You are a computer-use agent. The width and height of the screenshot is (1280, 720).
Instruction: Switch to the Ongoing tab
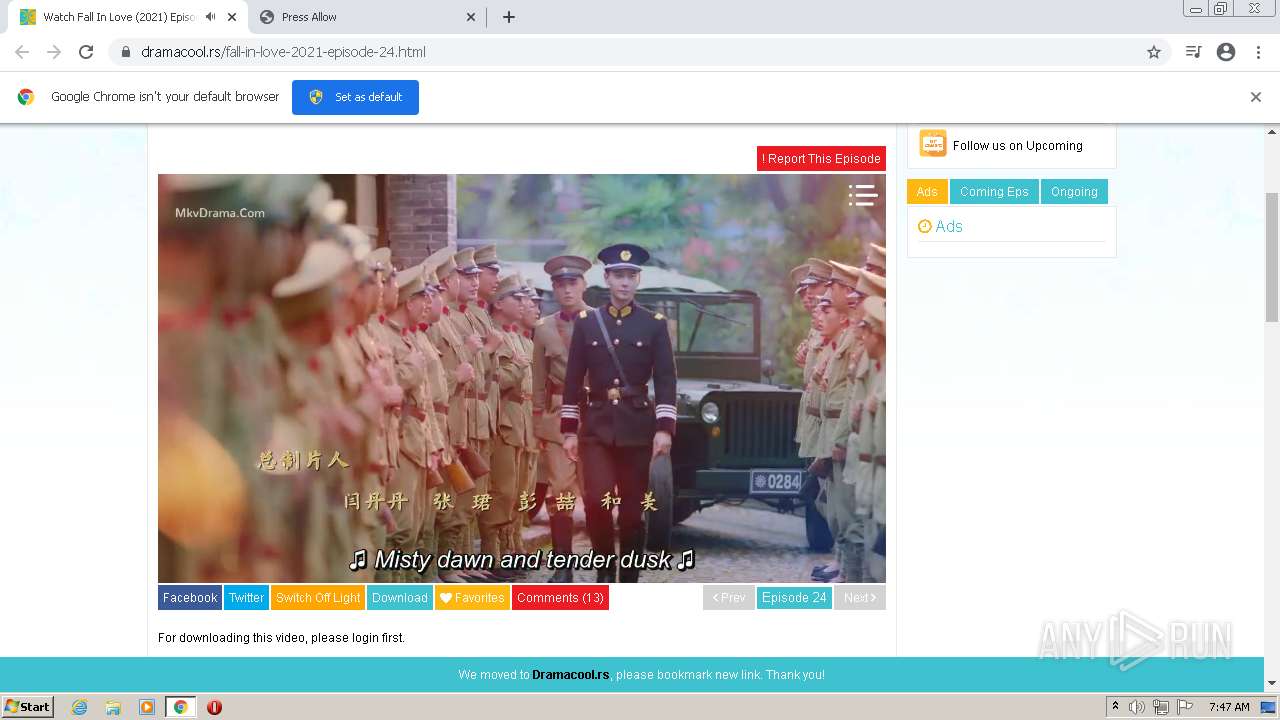coord(1074,192)
